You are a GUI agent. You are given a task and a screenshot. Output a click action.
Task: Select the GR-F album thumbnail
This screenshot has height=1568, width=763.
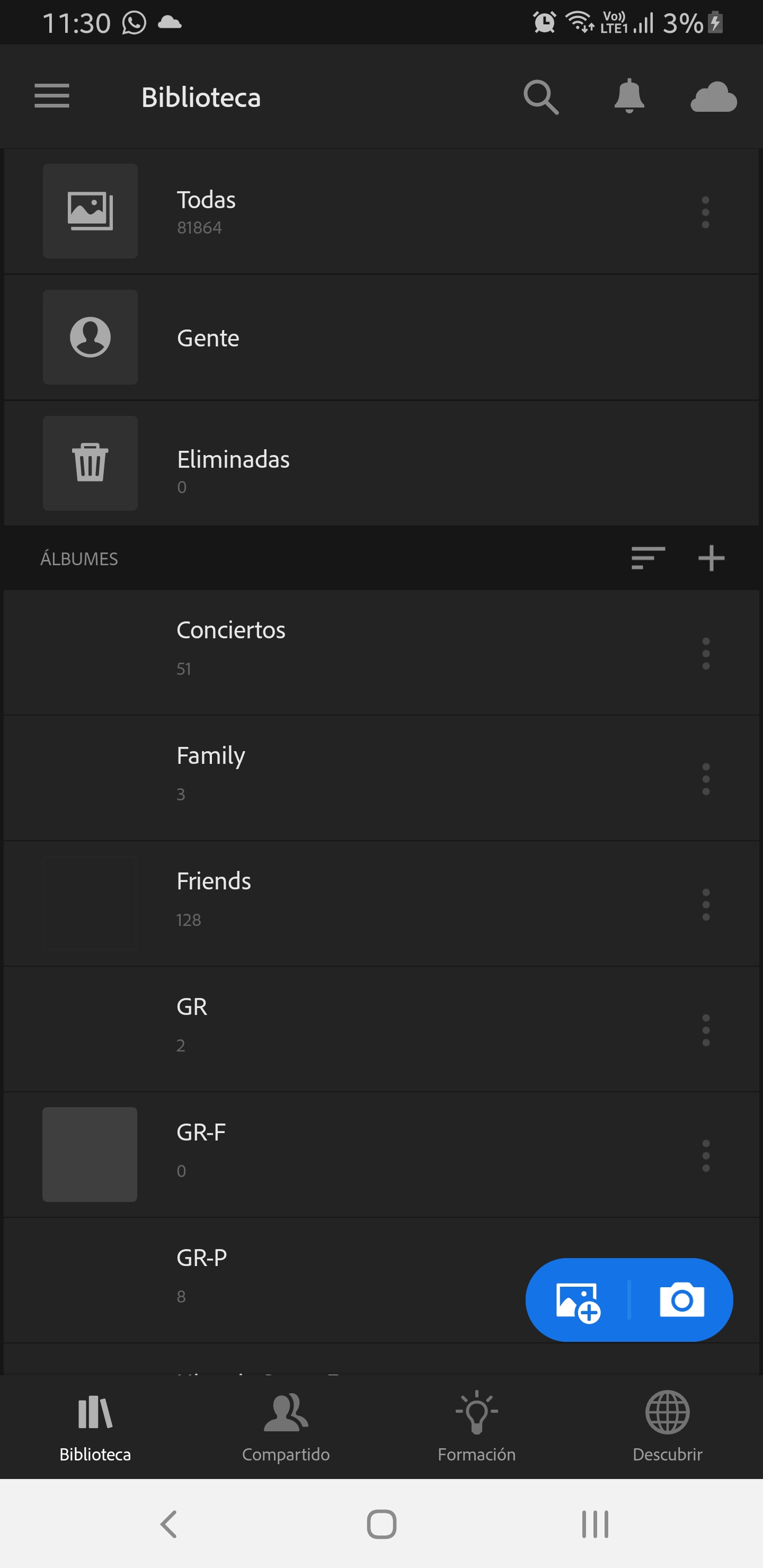pyautogui.click(x=90, y=1154)
